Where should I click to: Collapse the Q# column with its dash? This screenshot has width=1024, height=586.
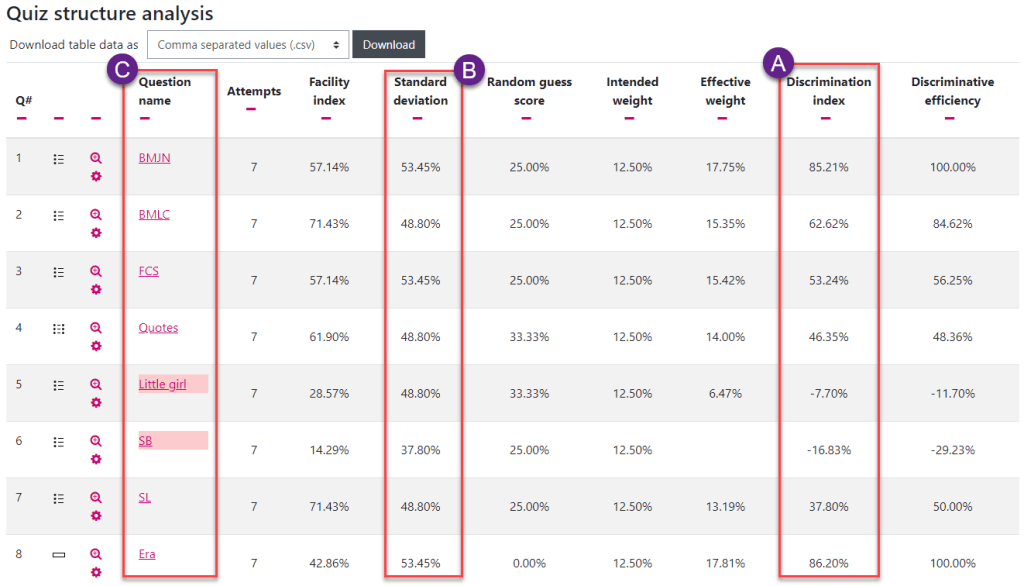pos(22,118)
